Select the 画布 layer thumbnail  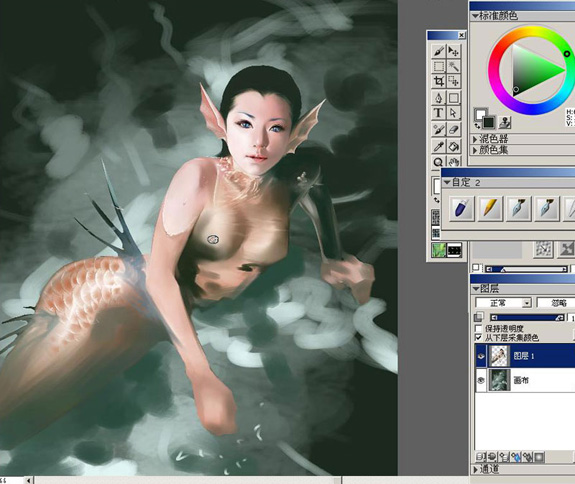coord(499,380)
